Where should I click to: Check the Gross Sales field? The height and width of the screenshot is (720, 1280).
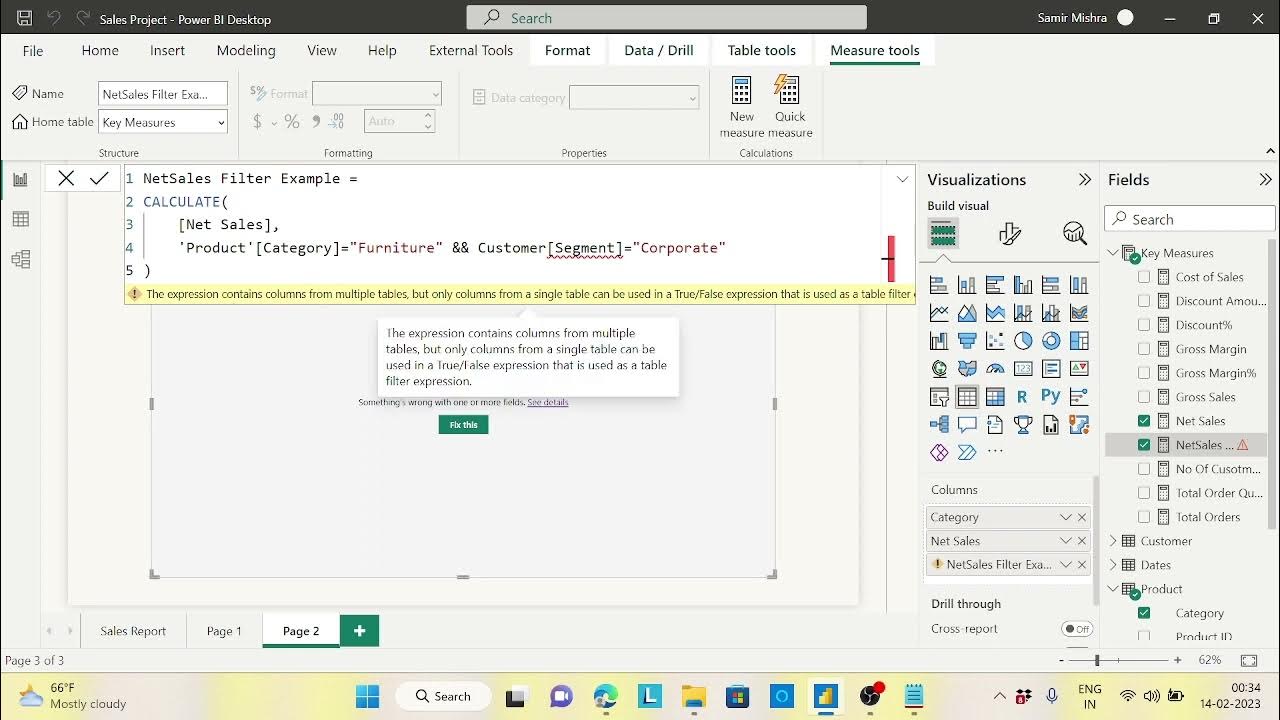pyautogui.click(x=1144, y=397)
